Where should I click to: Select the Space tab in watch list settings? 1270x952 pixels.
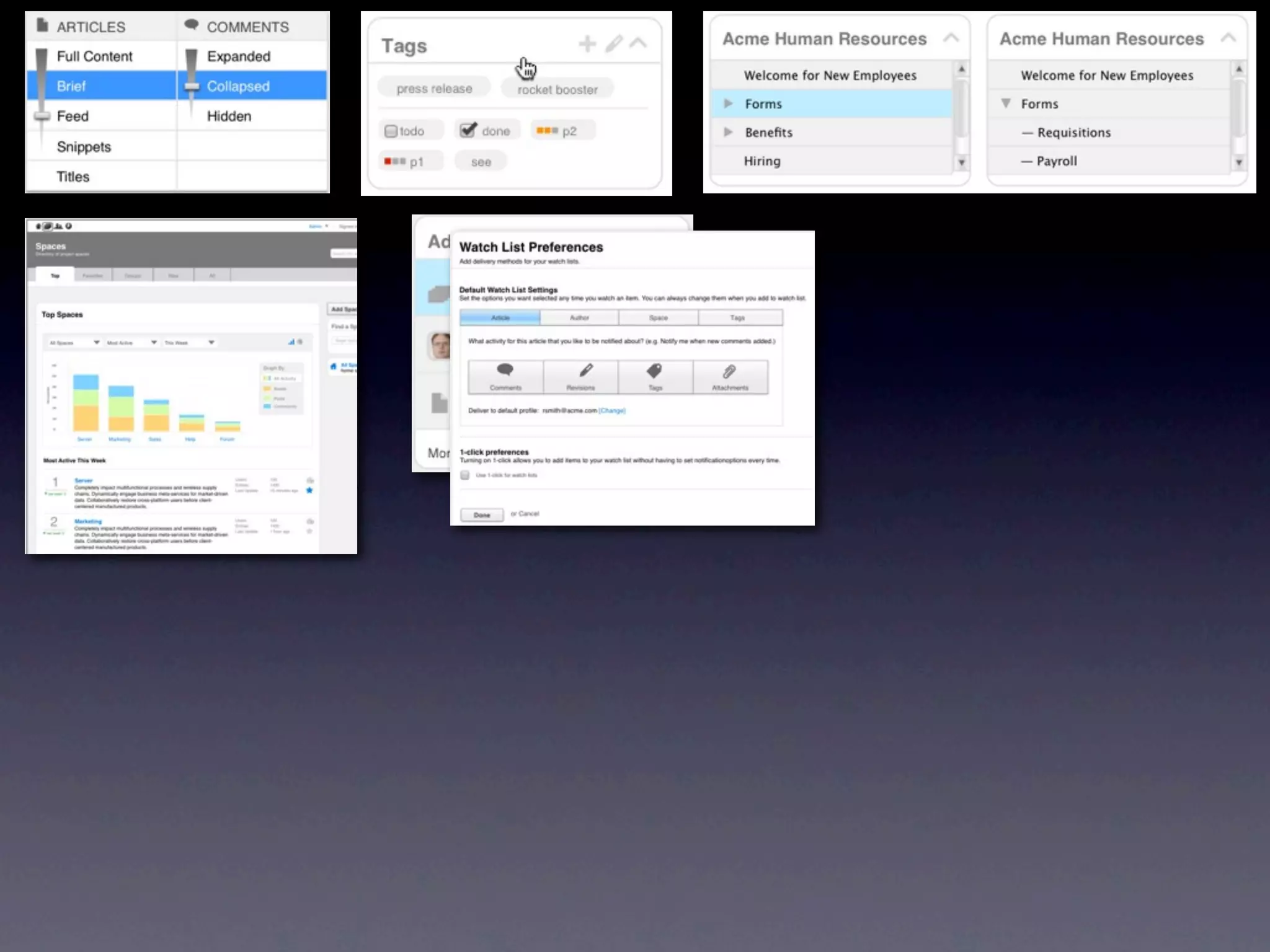(658, 317)
